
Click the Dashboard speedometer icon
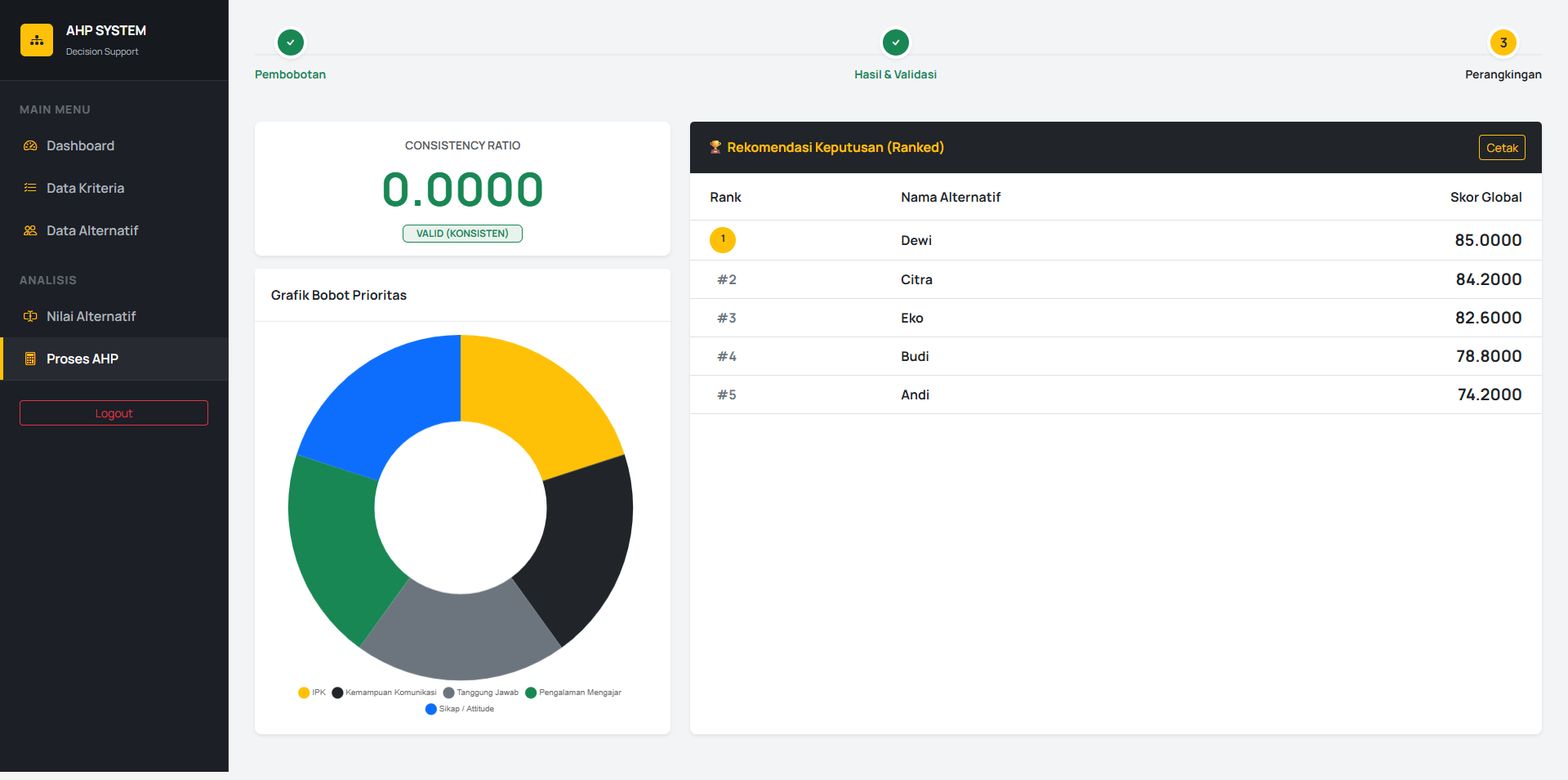click(x=30, y=145)
